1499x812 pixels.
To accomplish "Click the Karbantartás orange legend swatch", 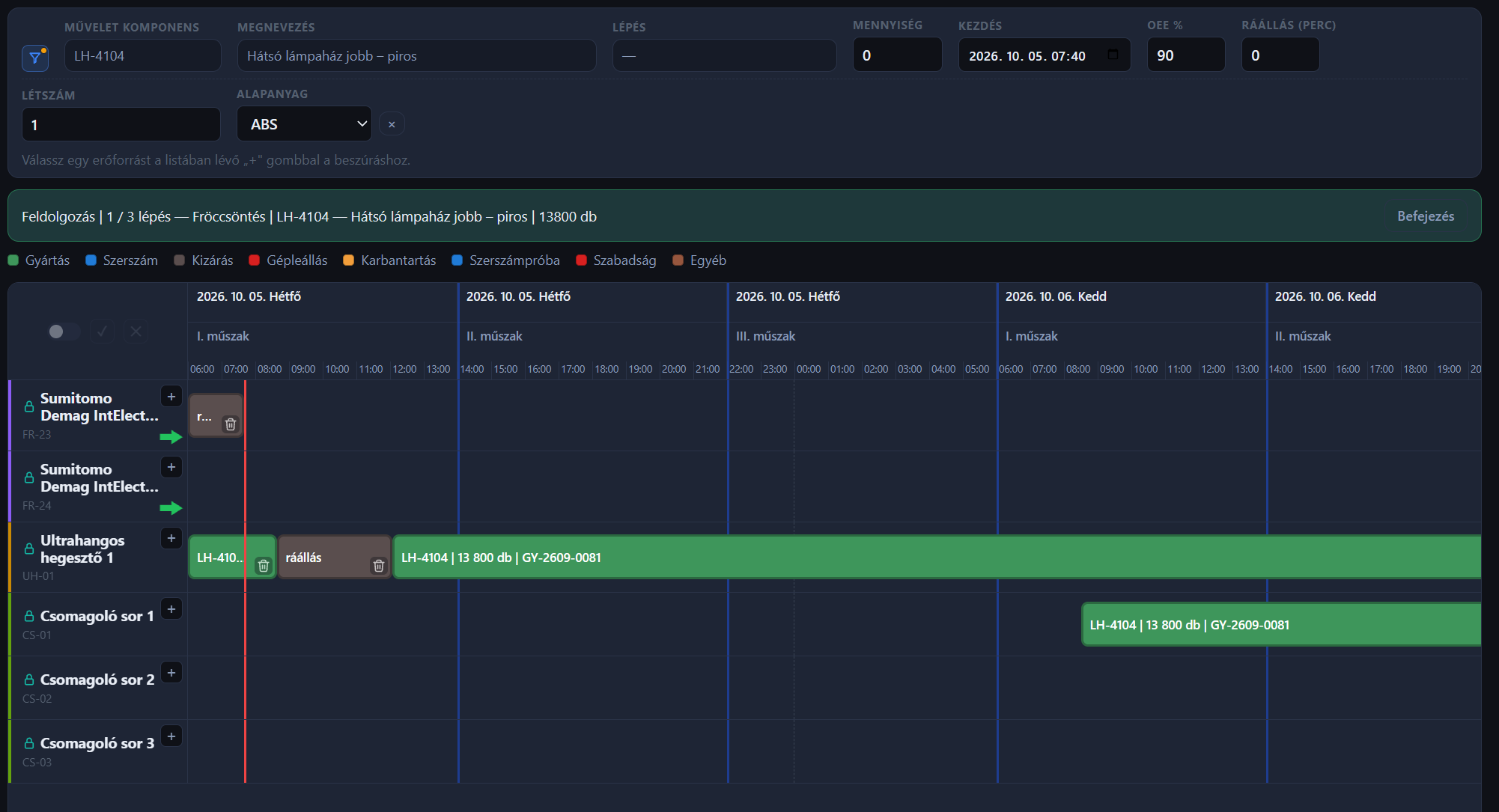I will point(348,260).
